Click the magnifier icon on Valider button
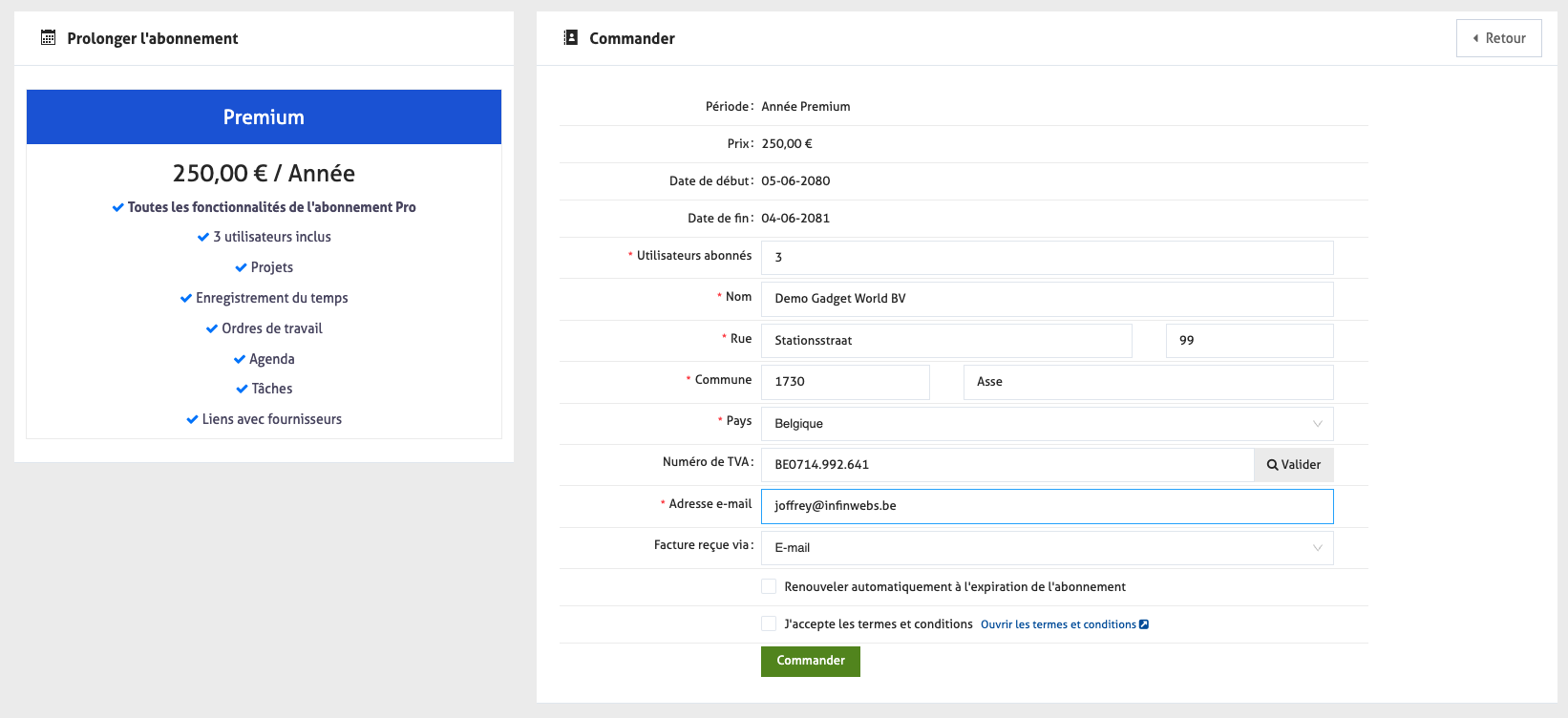 click(x=1272, y=465)
